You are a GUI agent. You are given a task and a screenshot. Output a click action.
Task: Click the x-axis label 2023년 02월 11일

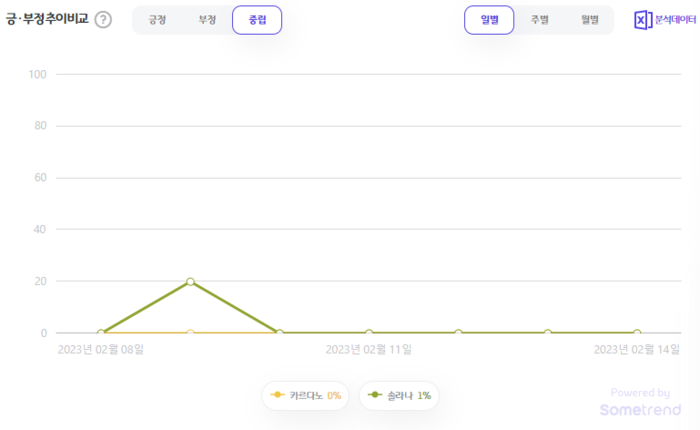(x=369, y=349)
